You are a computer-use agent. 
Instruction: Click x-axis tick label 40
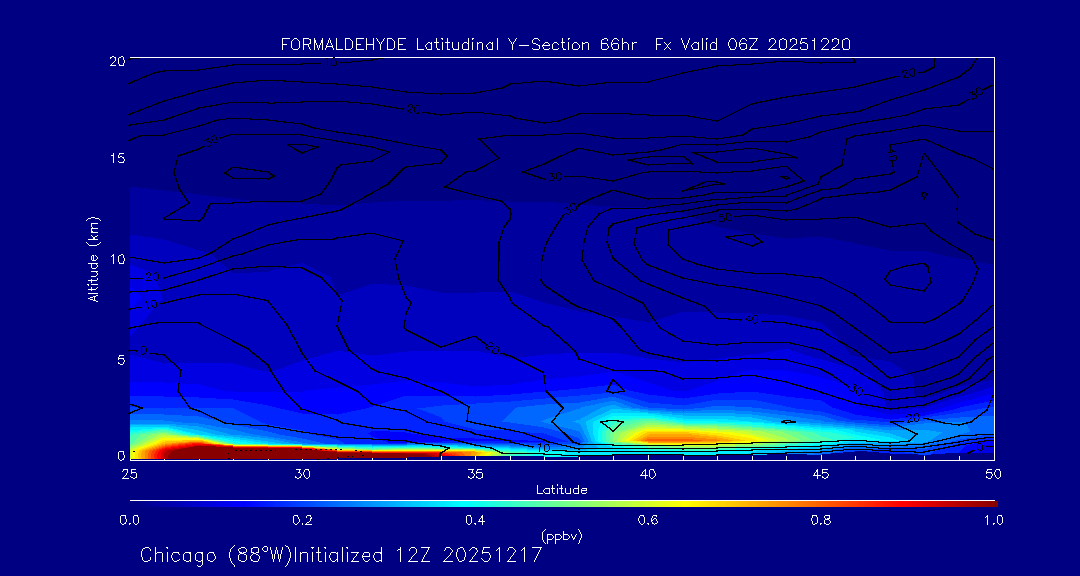coord(647,474)
